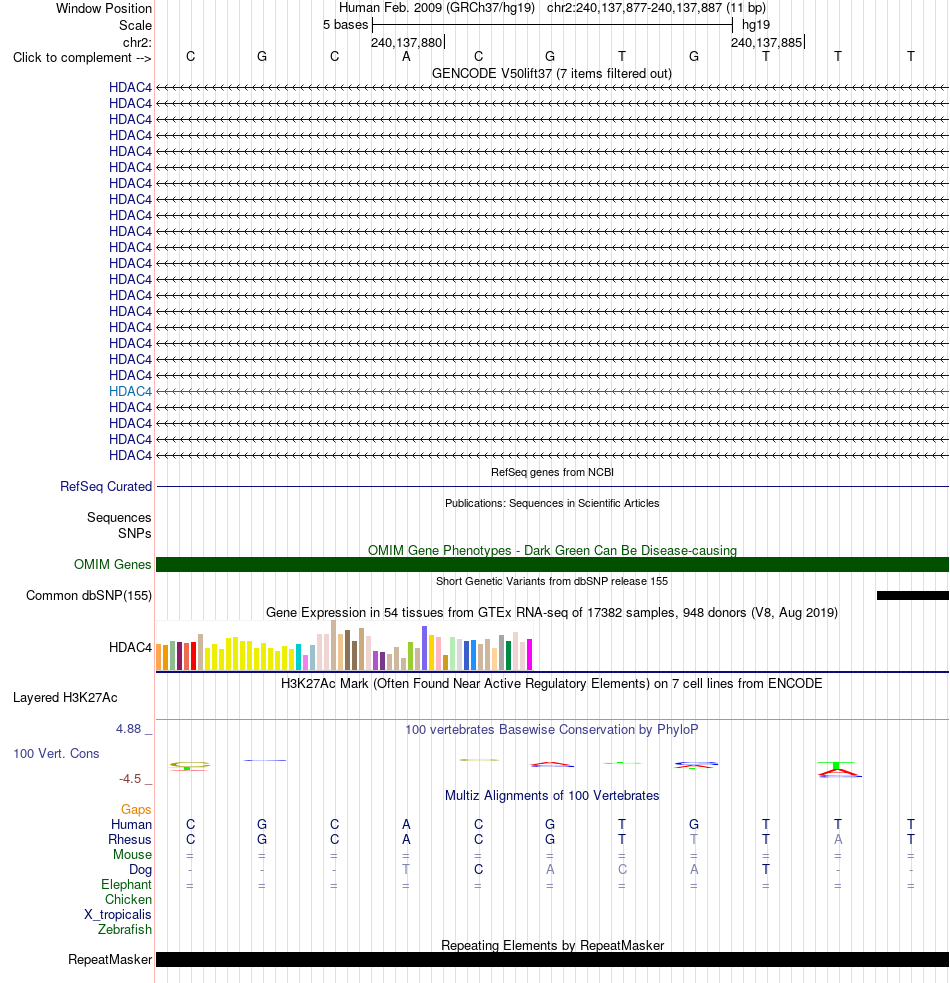Click the HDAC4 transcript label just above RefSeq title
The width and height of the screenshot is (950, 983).
coord(130,455)
